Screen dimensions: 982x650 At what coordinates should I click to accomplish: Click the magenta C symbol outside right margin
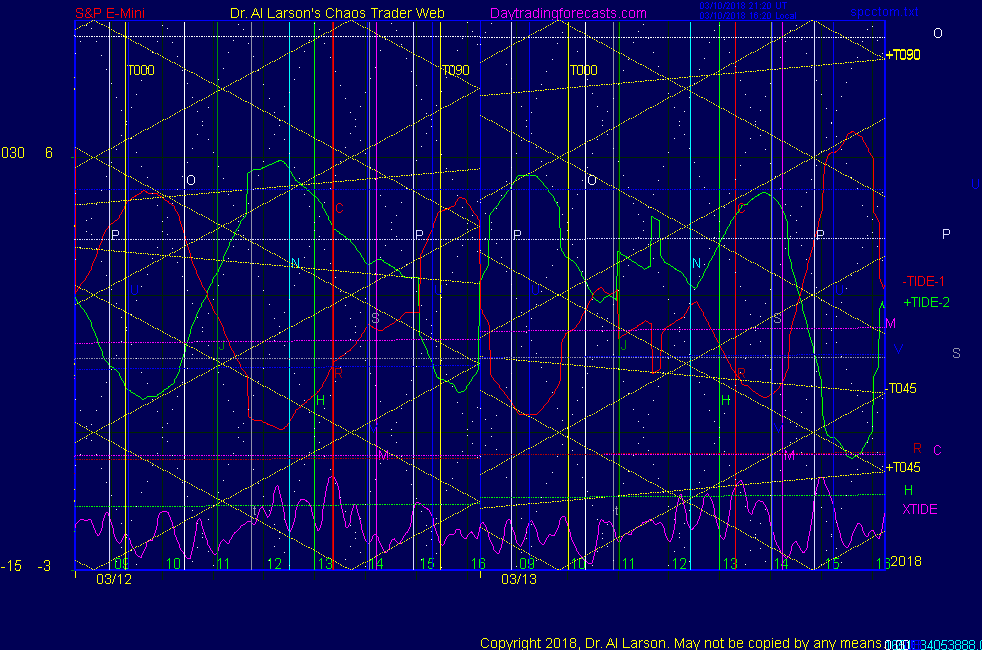pyautogui.click(x=937, y=450)
